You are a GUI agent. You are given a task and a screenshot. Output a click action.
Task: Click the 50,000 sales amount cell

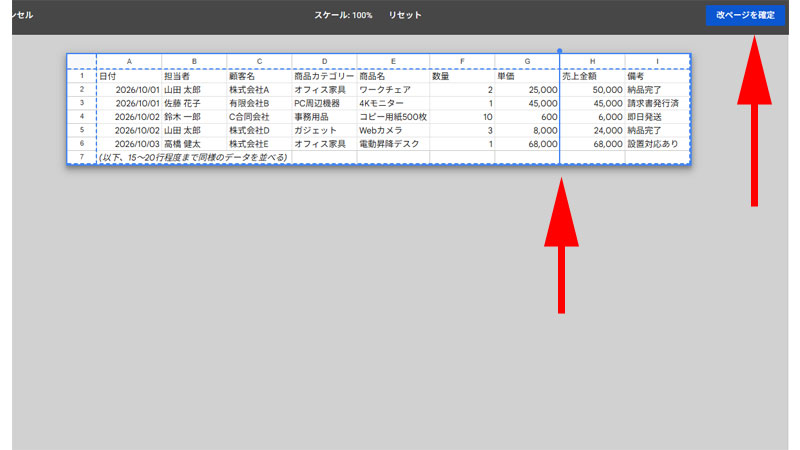[592, 89]
